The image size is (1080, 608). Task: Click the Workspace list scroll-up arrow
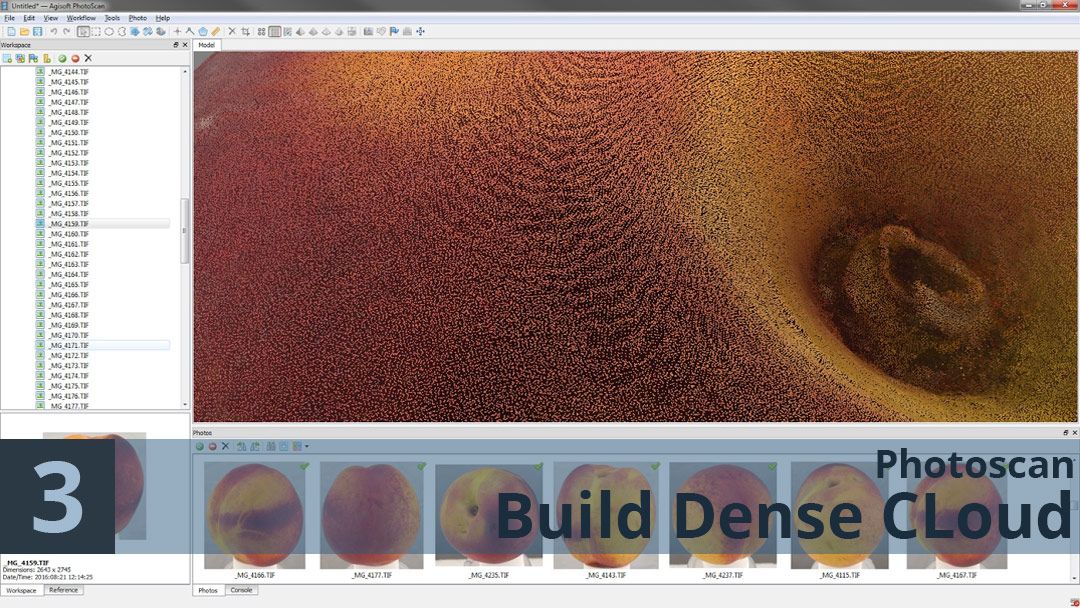click(185, 72)
